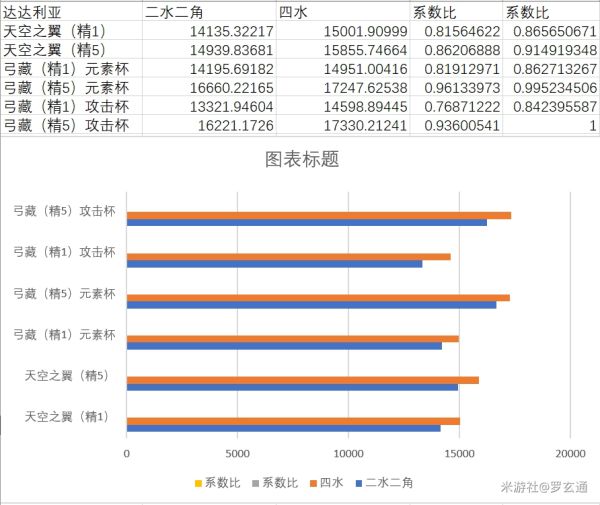Select blue bar for 天空之翼（精5）
Image resolution: width=600 pixels, height=505 pixels.
tap(292, 387)
